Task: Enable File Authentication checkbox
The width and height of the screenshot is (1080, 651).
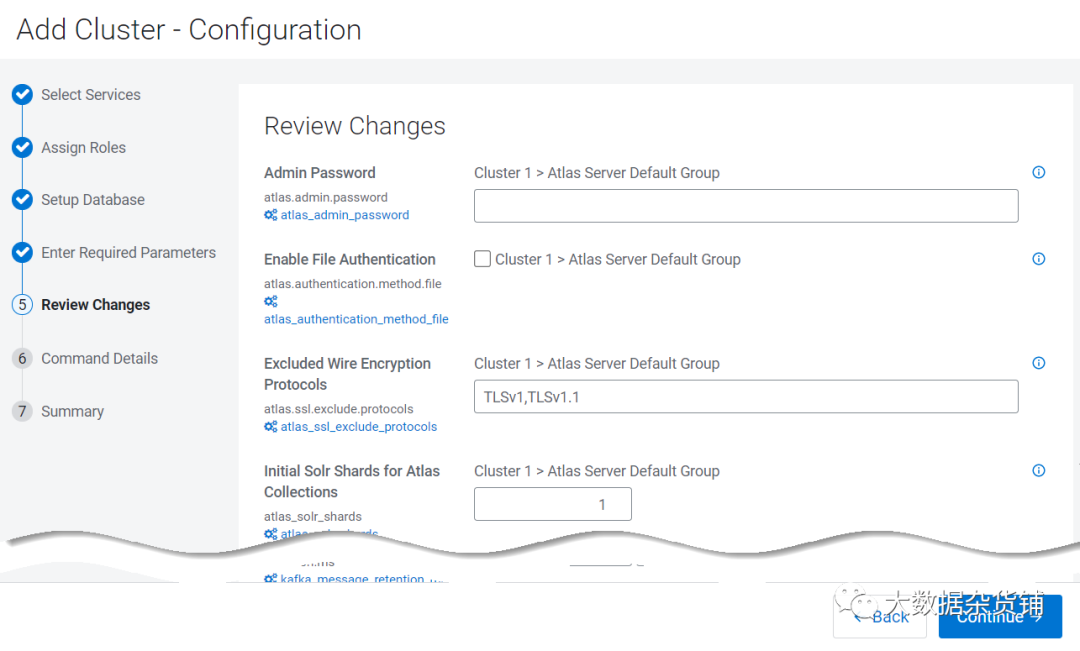Action: click(482, 259)
